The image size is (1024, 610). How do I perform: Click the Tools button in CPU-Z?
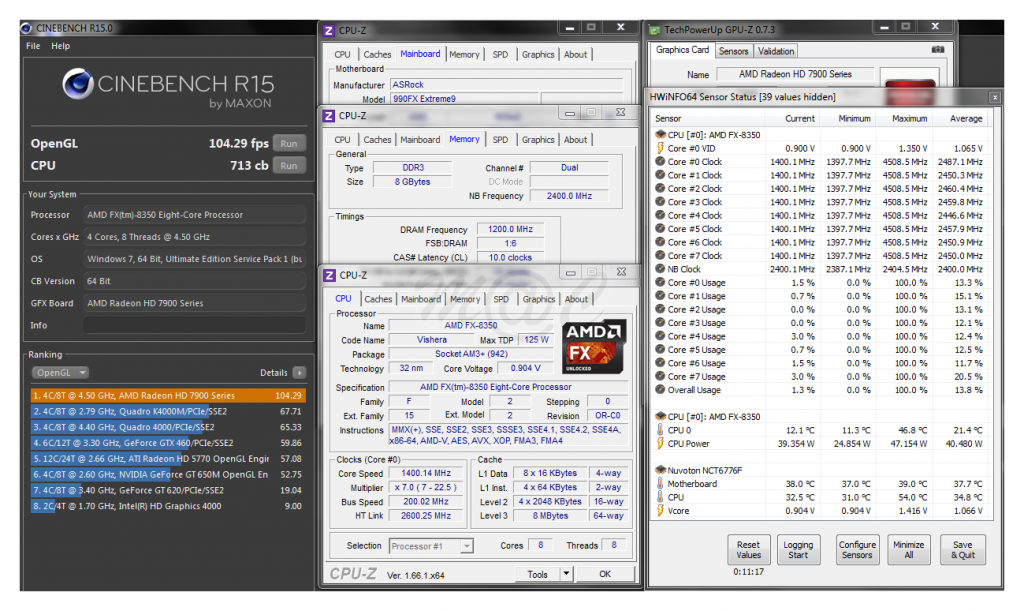click(537, 574)
